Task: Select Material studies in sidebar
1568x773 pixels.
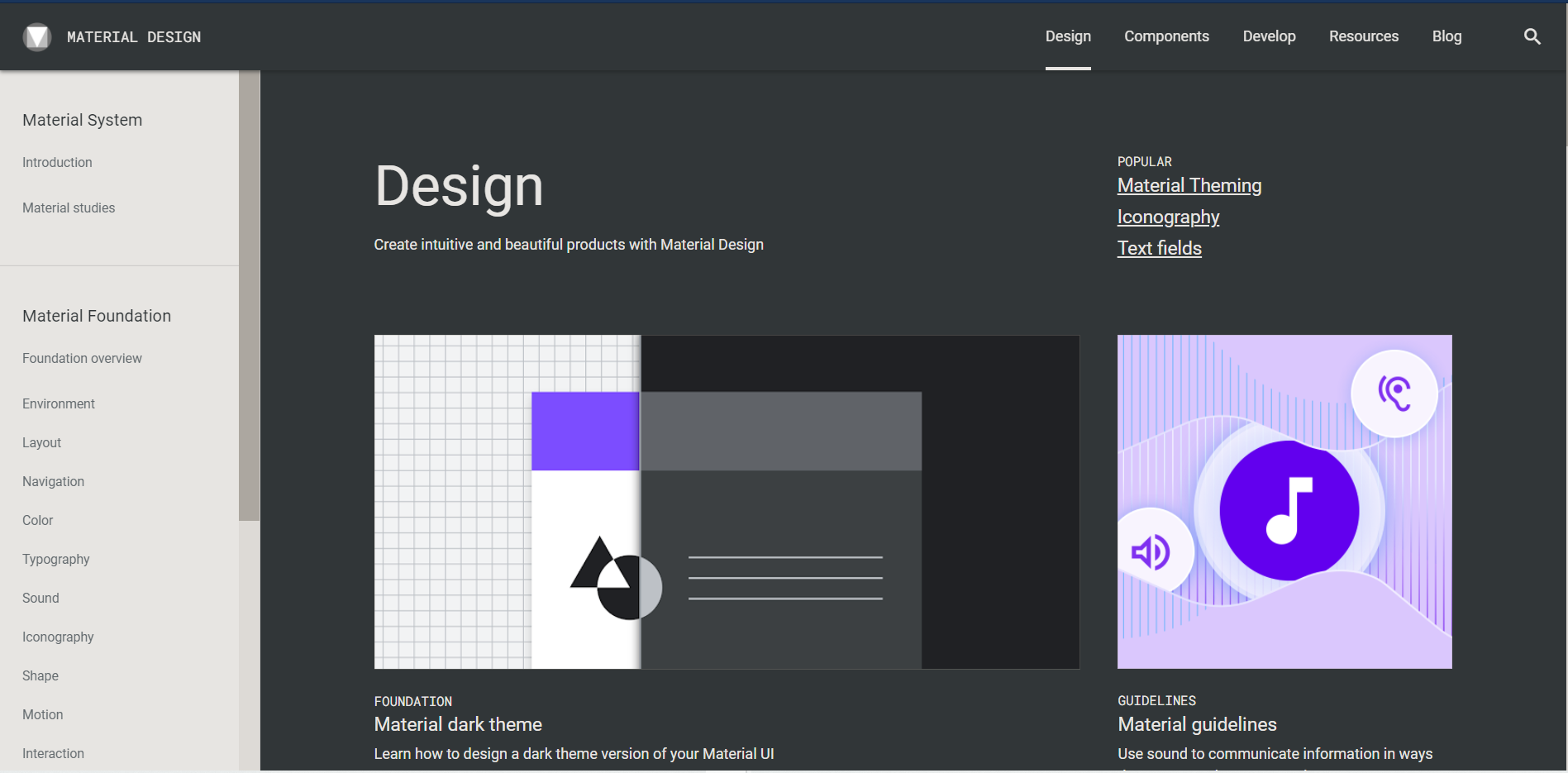Action: tap(69, 208)
